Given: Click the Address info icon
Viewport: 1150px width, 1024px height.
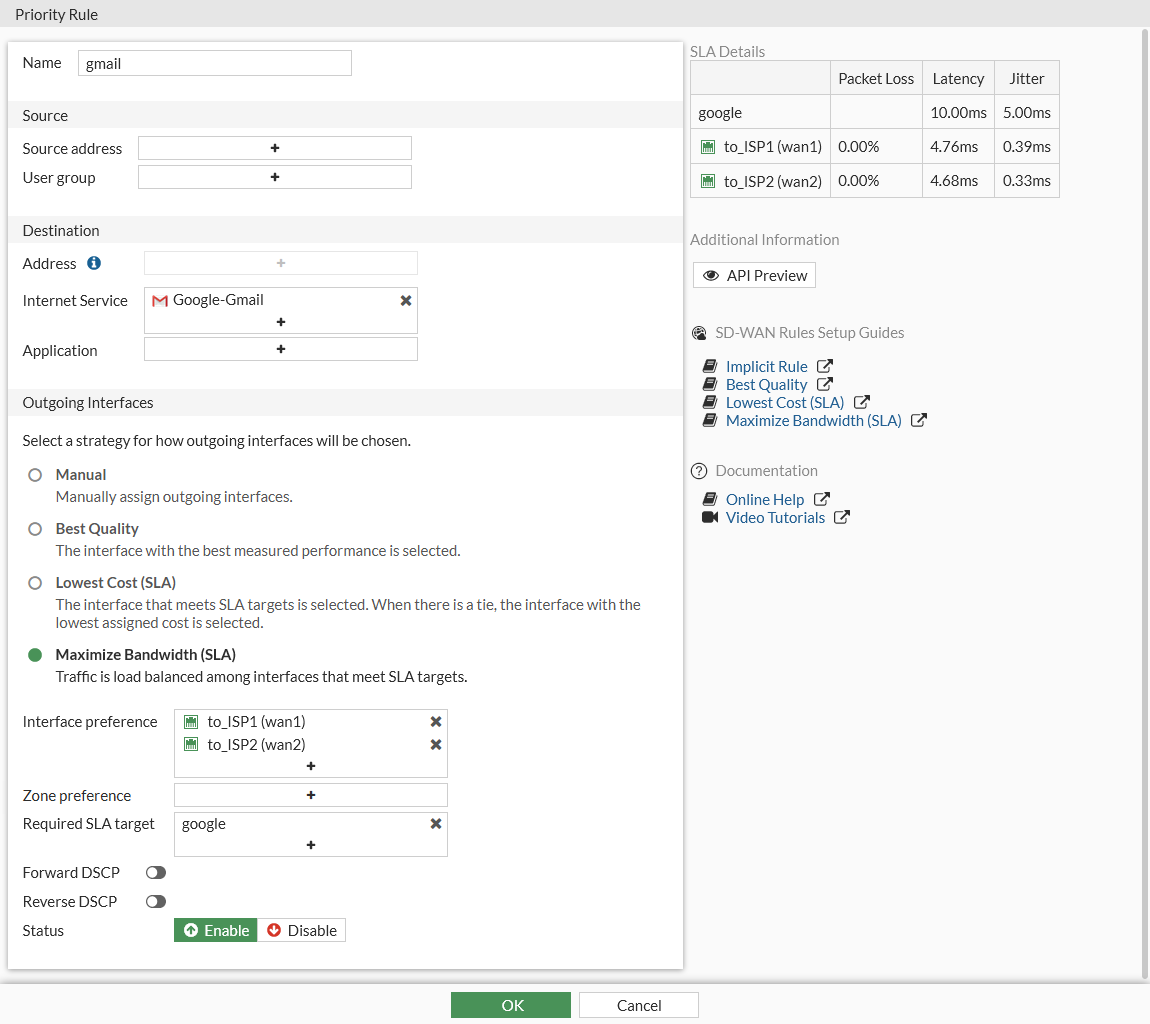Looking at the screenshot, I should 94,263.
